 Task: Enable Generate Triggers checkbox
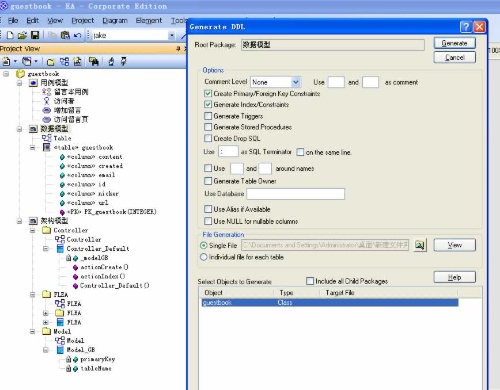coord(208,116)
